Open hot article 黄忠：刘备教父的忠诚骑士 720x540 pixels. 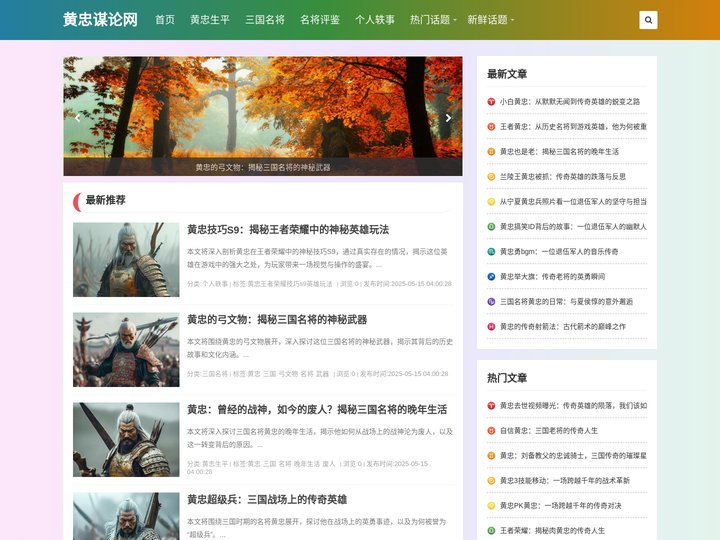coord(573,456)
